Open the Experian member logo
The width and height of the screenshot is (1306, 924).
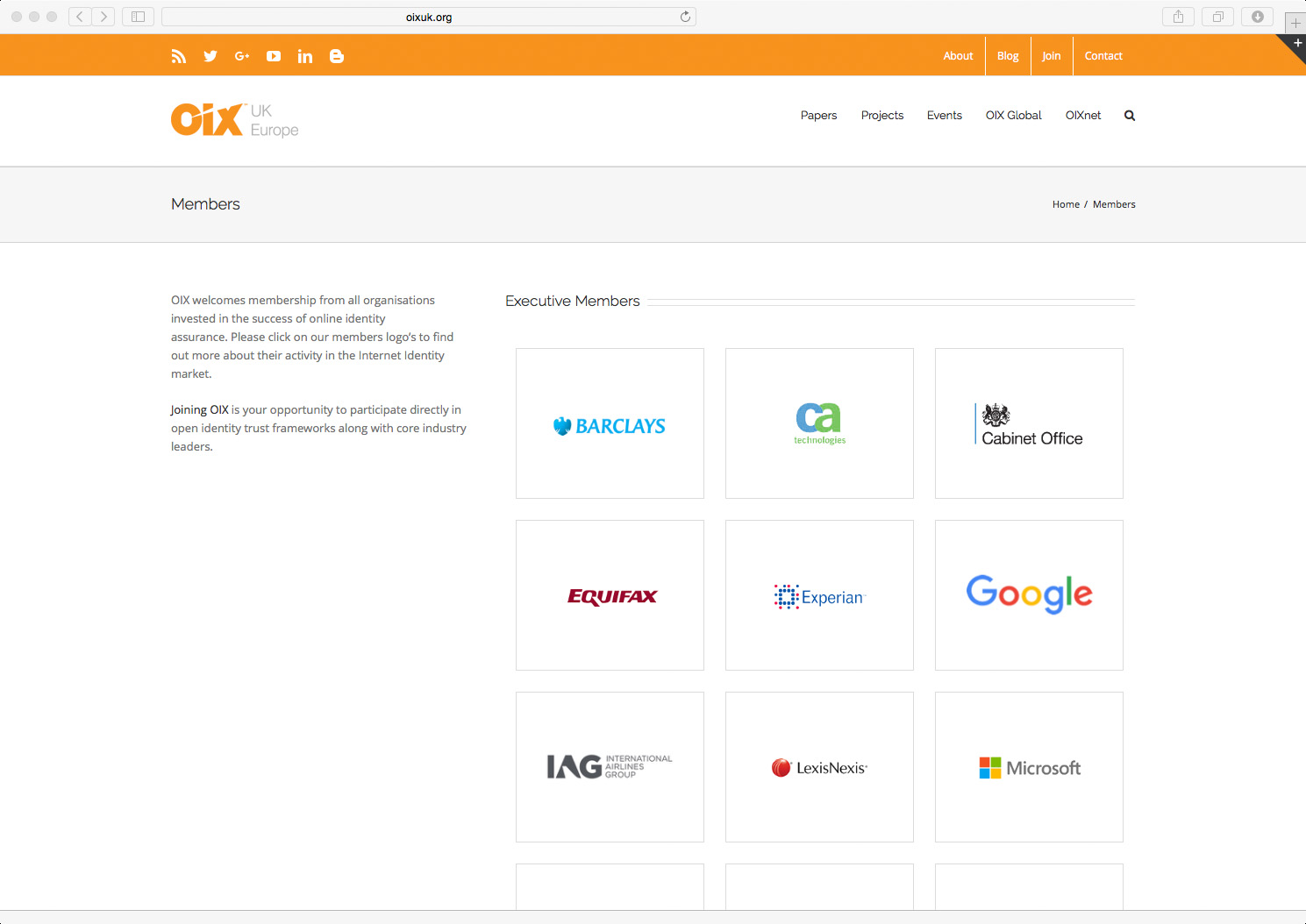click(819, 595)
